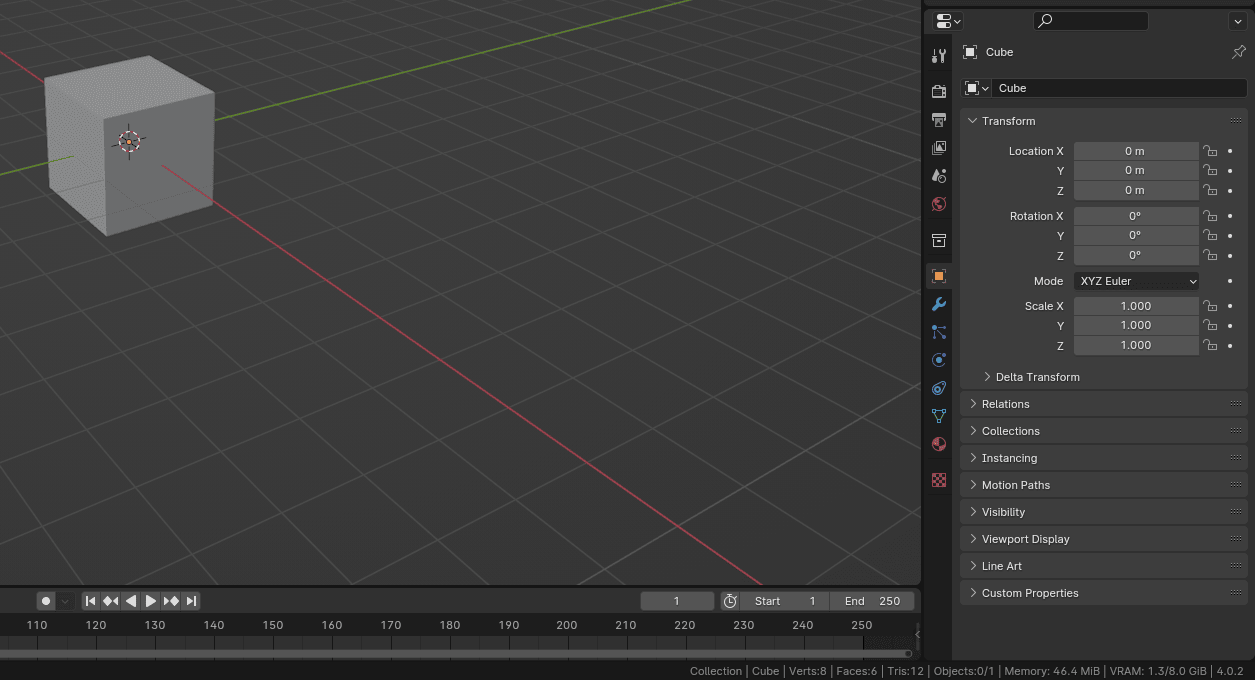The image size is (1255, 680).
Task: Open the World properties tab
Action: point(938,204)
